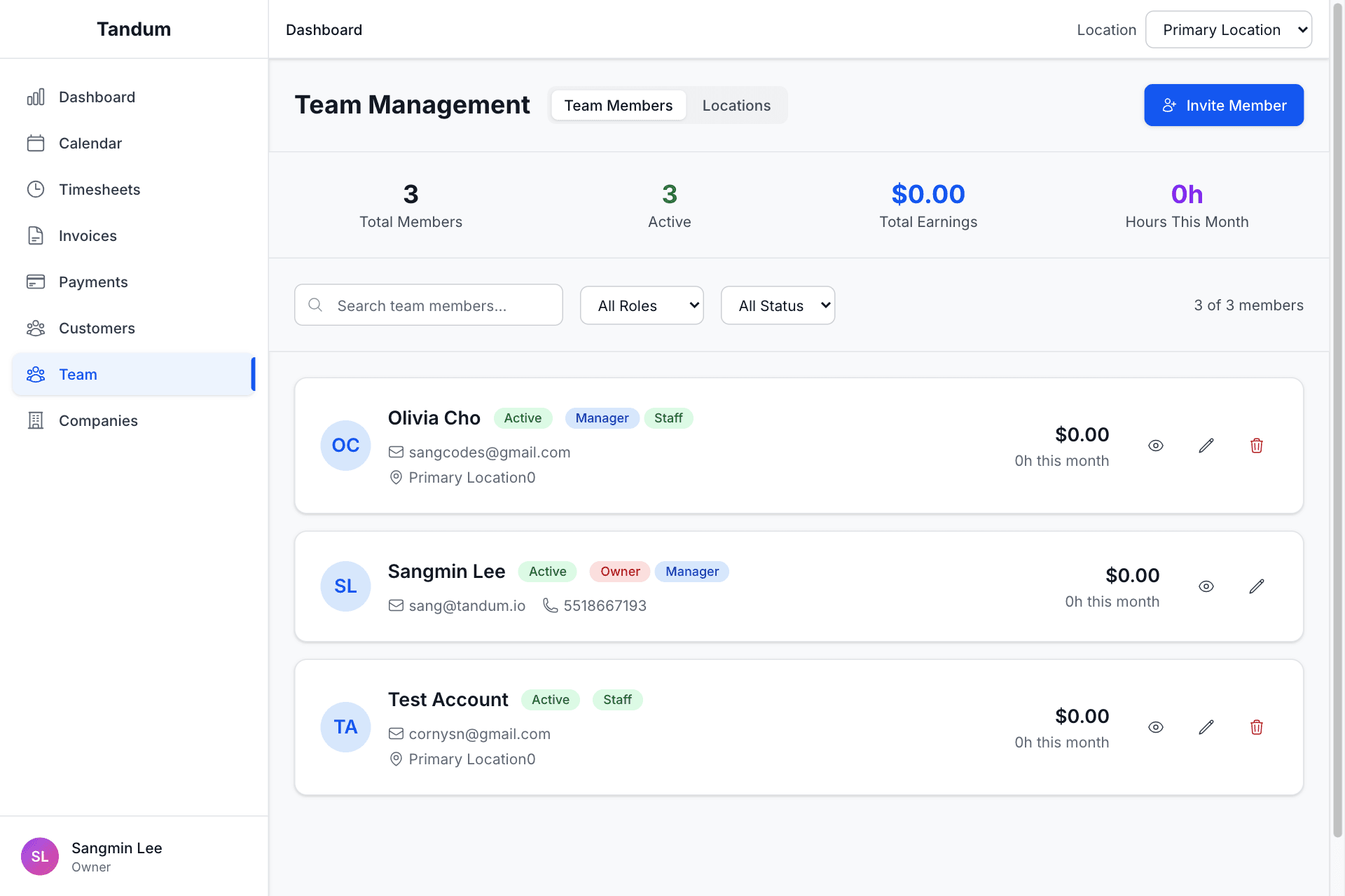Viewport: 1345px width, 896px height.
Task: Open the All Roles filter dropdown
Action: (641, 305)
